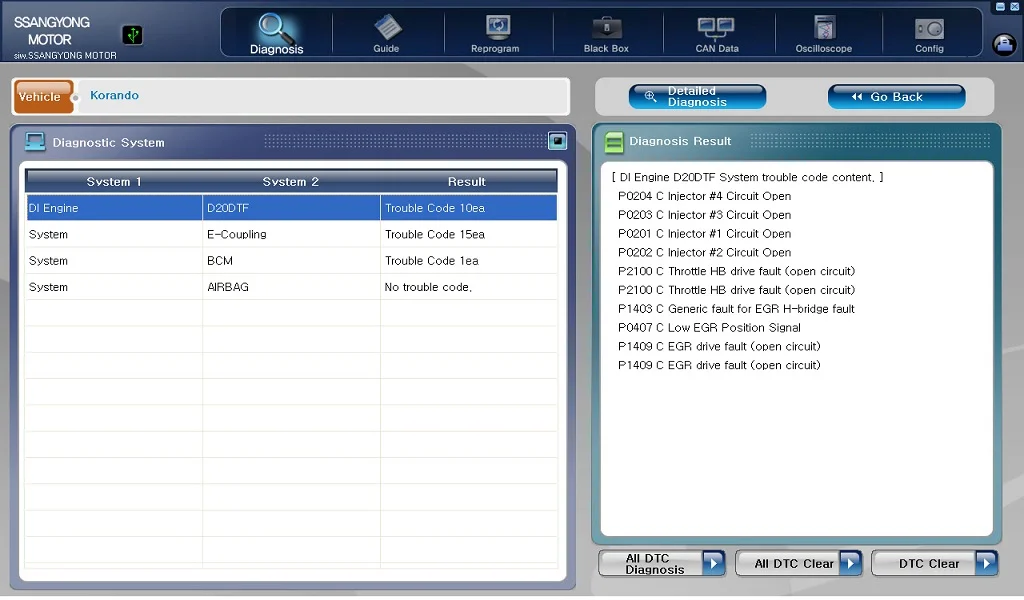Click the DTC Clear arrow icon
Image resolution: width=1024 pixels, height=600 pixels.
pyautogui.click(x=986, y=563)
